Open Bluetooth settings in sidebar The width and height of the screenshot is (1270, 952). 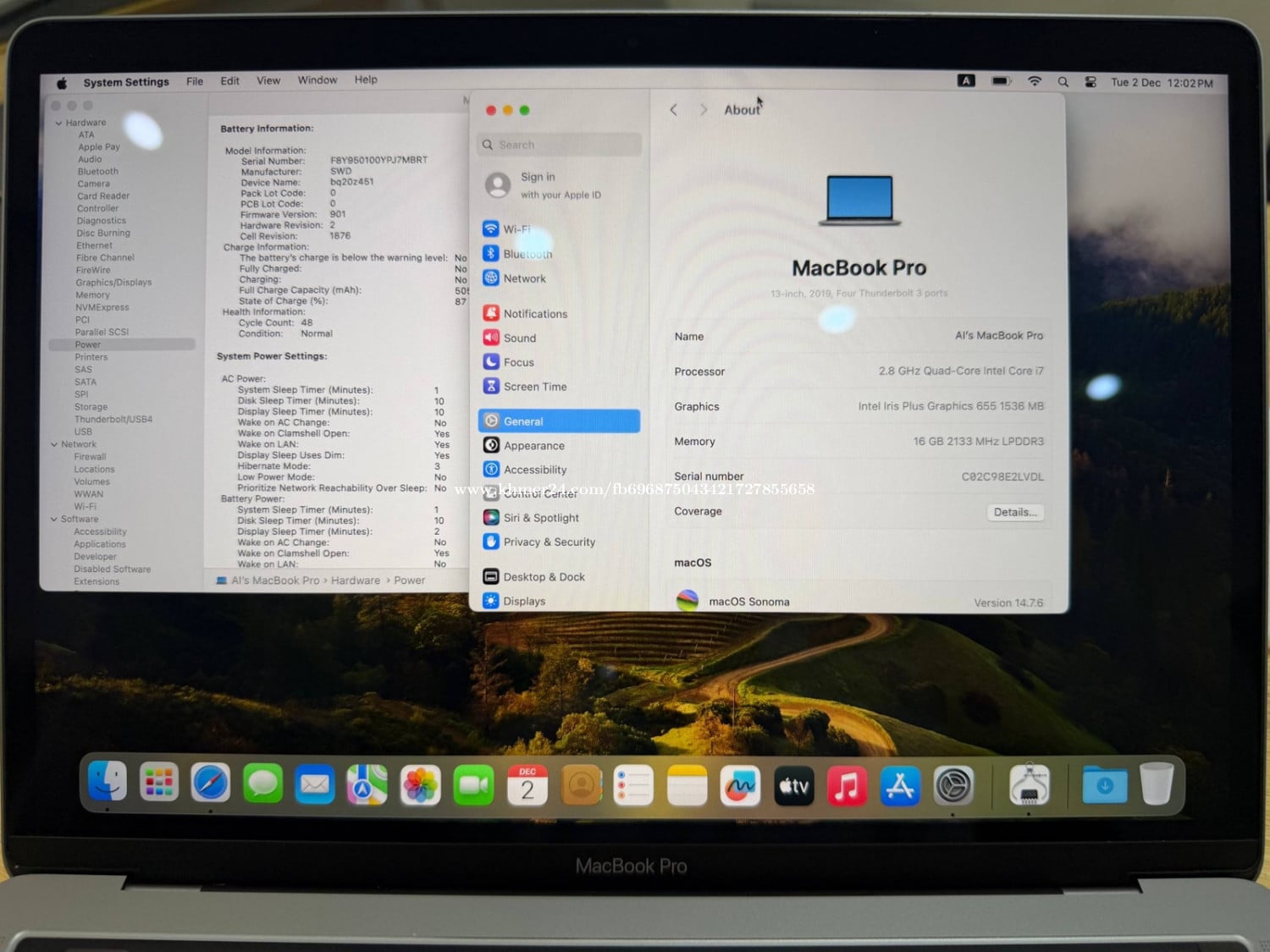click(527, 254)
